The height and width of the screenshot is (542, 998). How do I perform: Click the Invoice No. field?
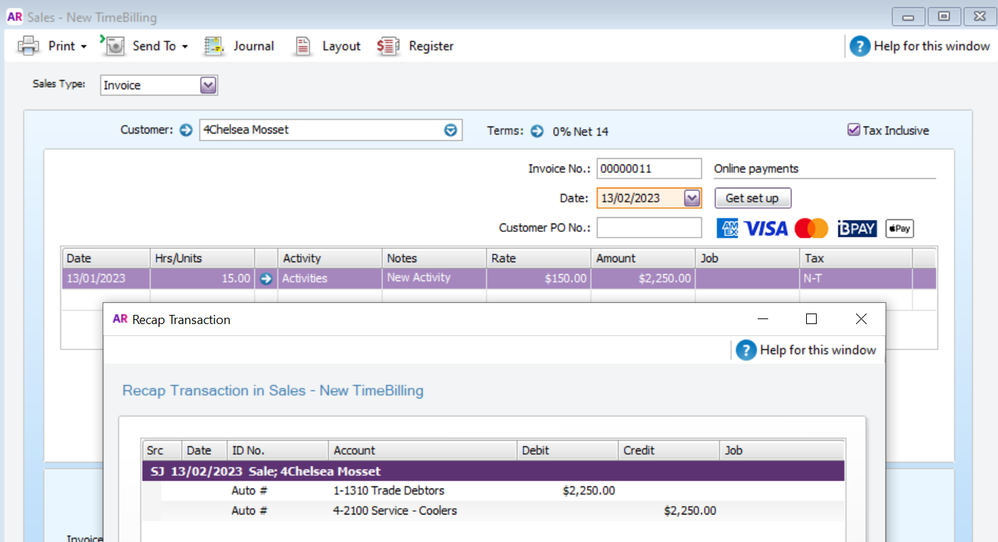pos(648,169)
